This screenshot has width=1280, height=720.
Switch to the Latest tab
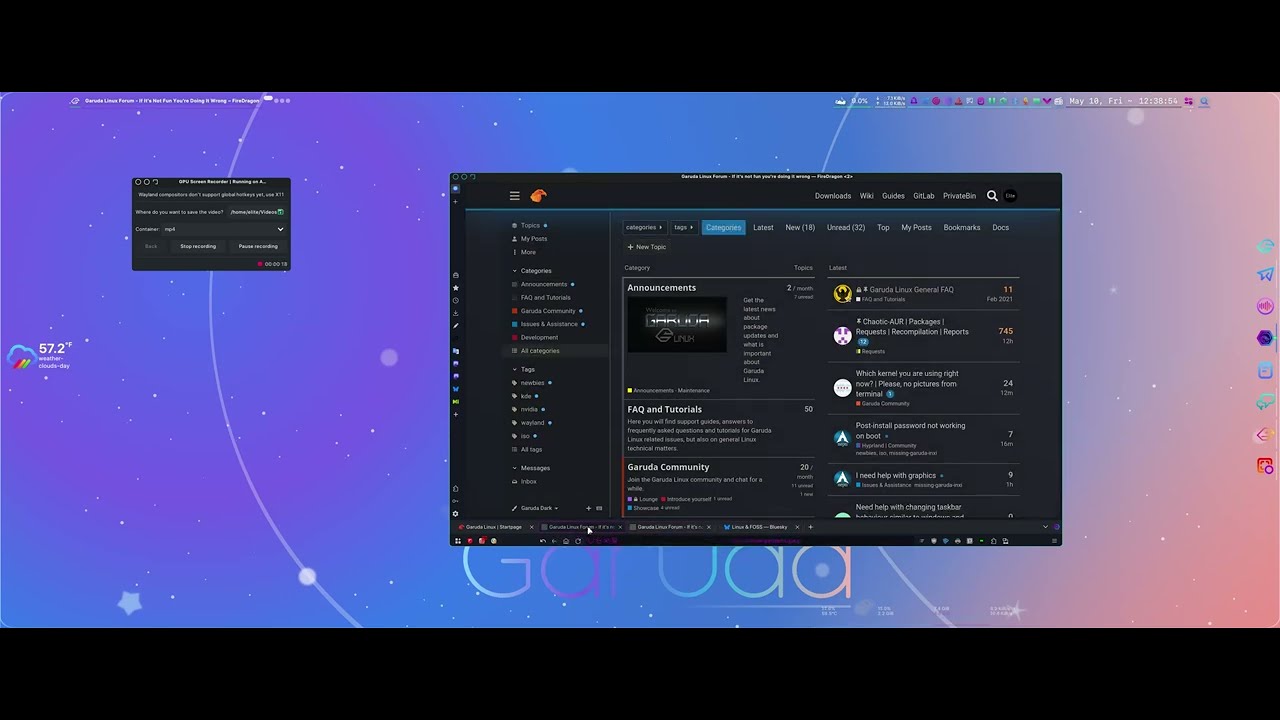pos(763,227)
